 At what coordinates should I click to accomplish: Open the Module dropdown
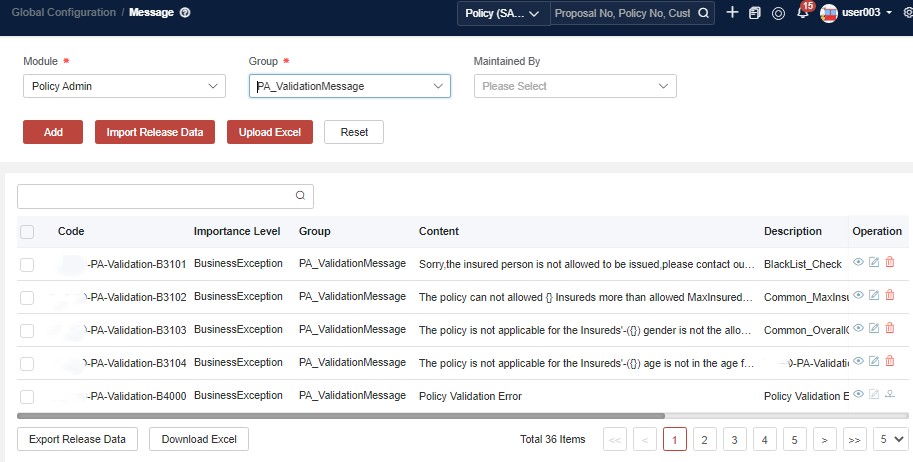124,87
